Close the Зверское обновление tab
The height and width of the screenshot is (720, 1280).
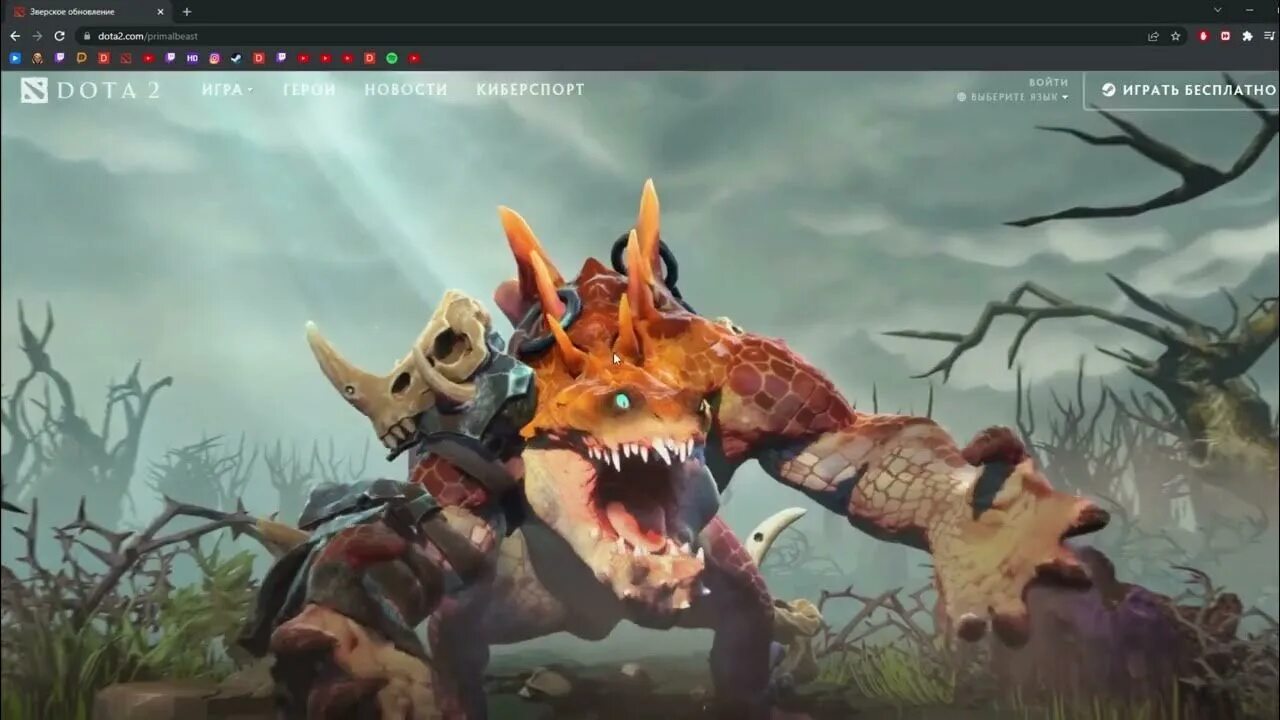pos(160,12)
